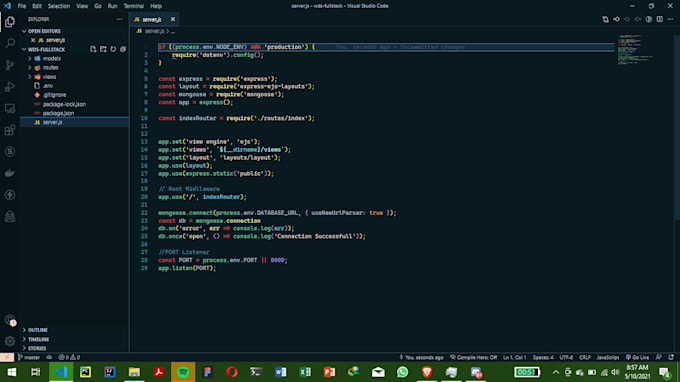This screenshot has width=680, height=382.
Task: Open package.json in the explorer
Action: [x=58, y=113]
